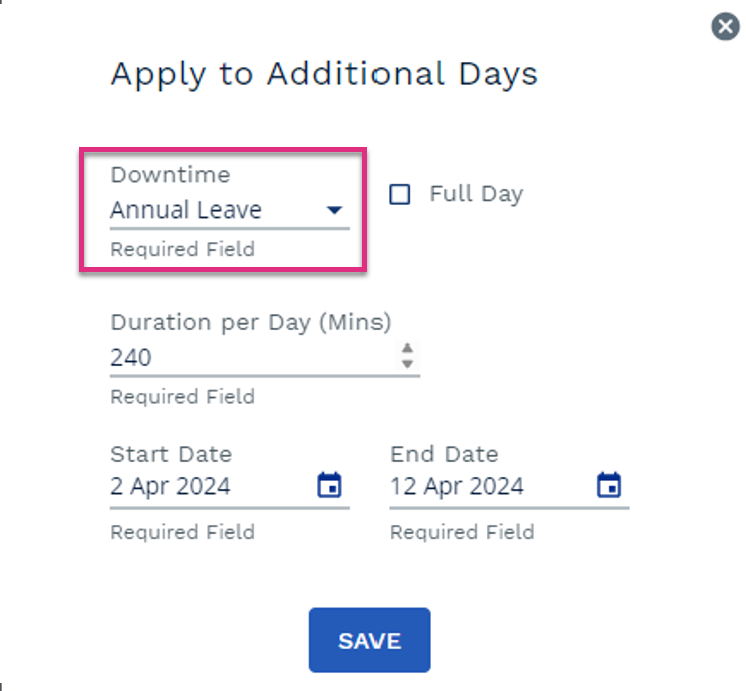746x691 pixels.
Task: Click the Full Day label text
Action: click(x=476, y=194)
